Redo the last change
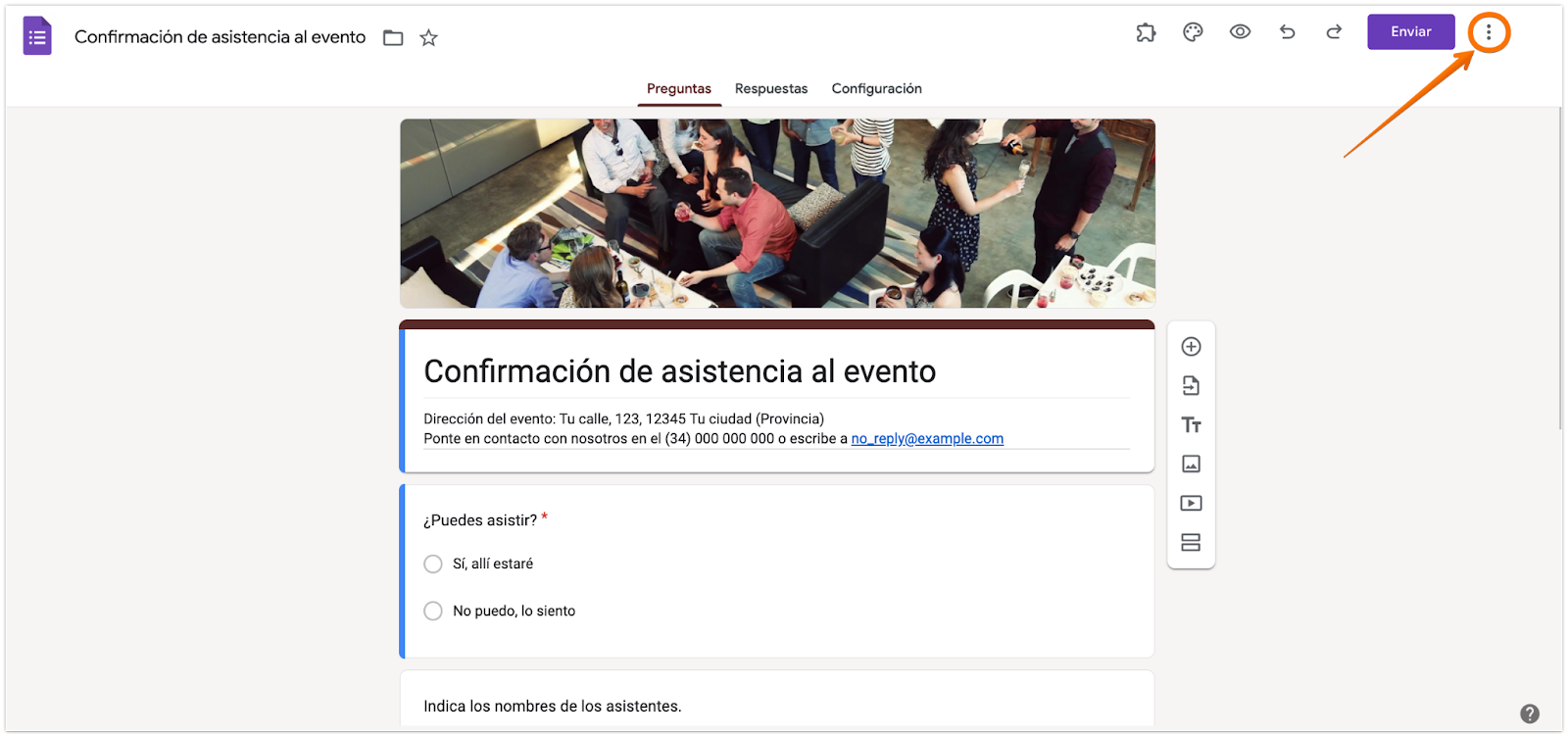 [x=1334, y=32]
